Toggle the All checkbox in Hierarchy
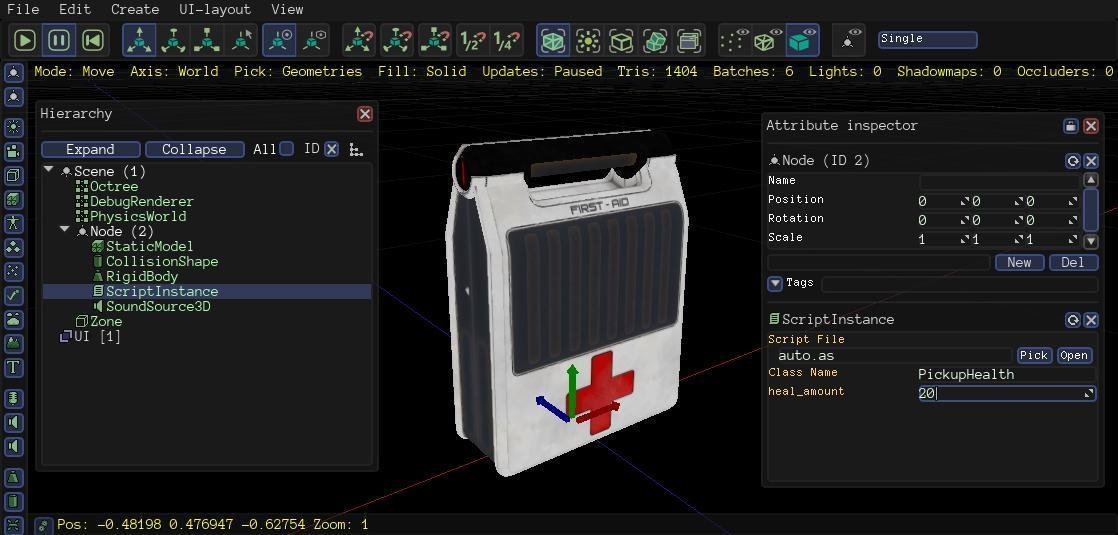Screen dimensions: 1118x535 287,149
